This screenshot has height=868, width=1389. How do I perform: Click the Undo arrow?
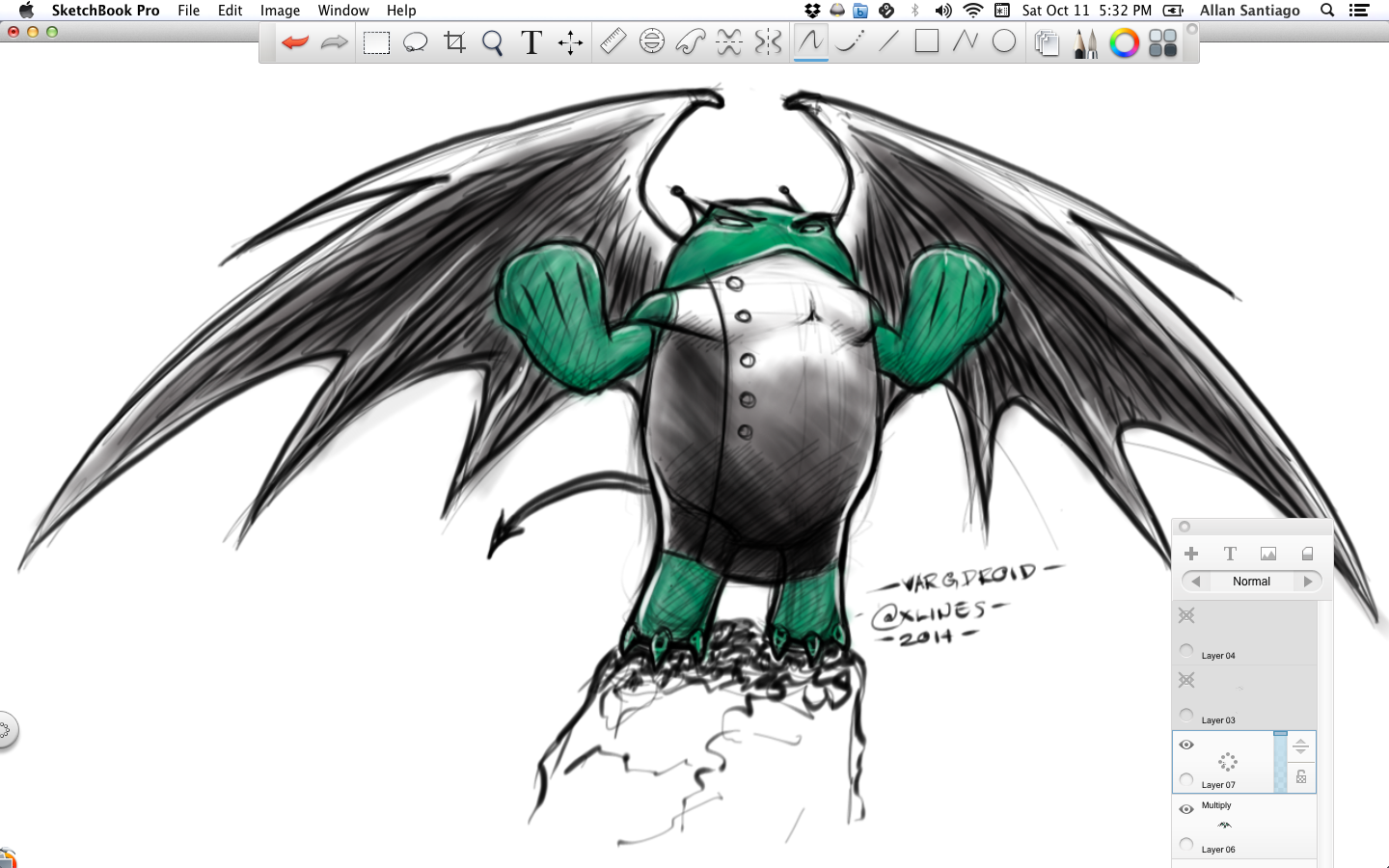pyautogui.click(x=294, y=42)
